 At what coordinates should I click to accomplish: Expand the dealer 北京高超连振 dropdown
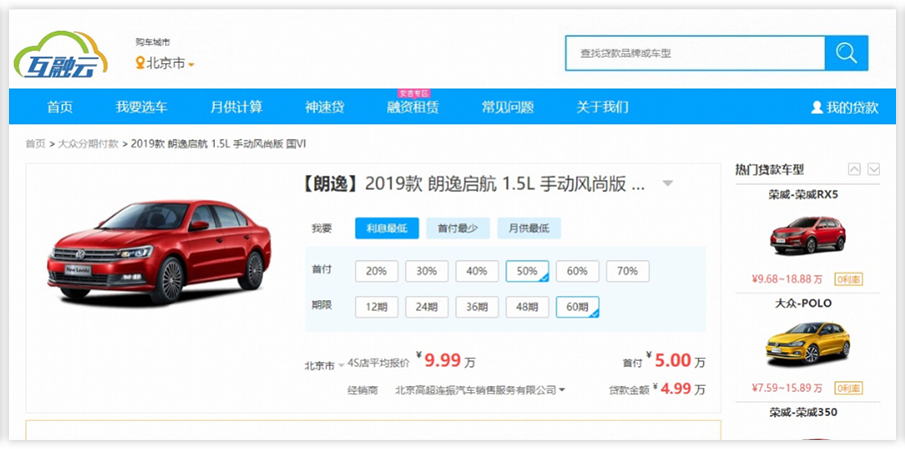[x=562, y=390]
